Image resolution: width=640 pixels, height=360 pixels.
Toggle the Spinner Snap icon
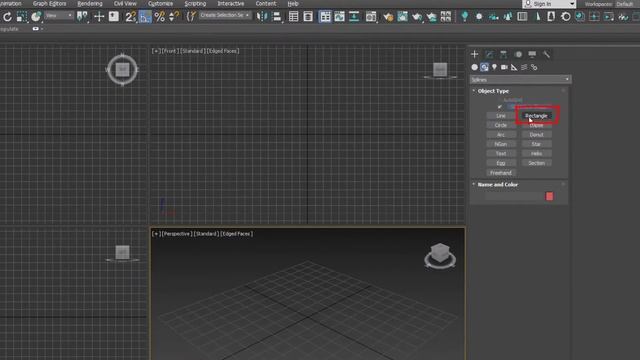coord(173,17)
